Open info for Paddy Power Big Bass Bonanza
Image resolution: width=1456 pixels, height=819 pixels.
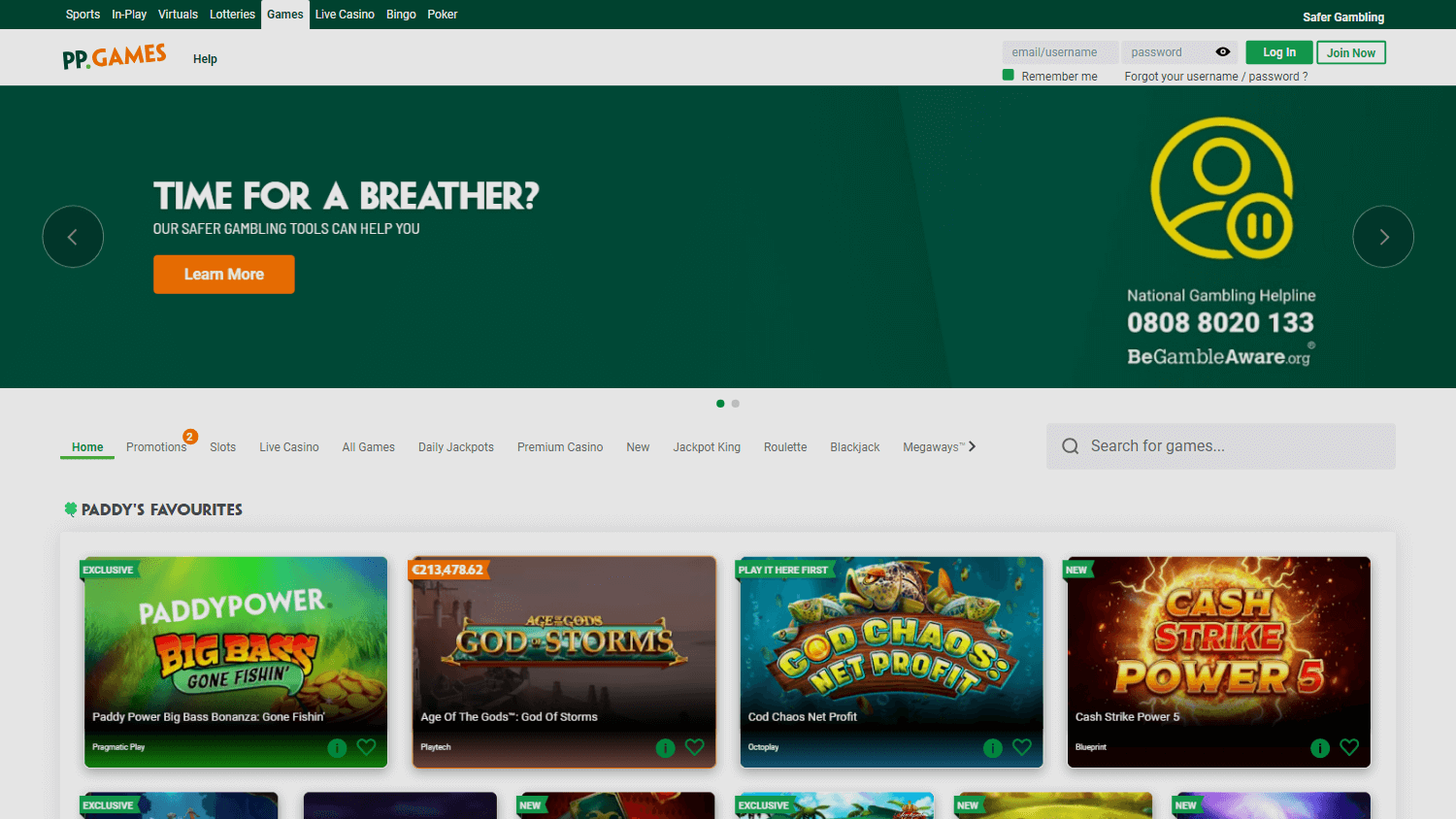point(337,748)
